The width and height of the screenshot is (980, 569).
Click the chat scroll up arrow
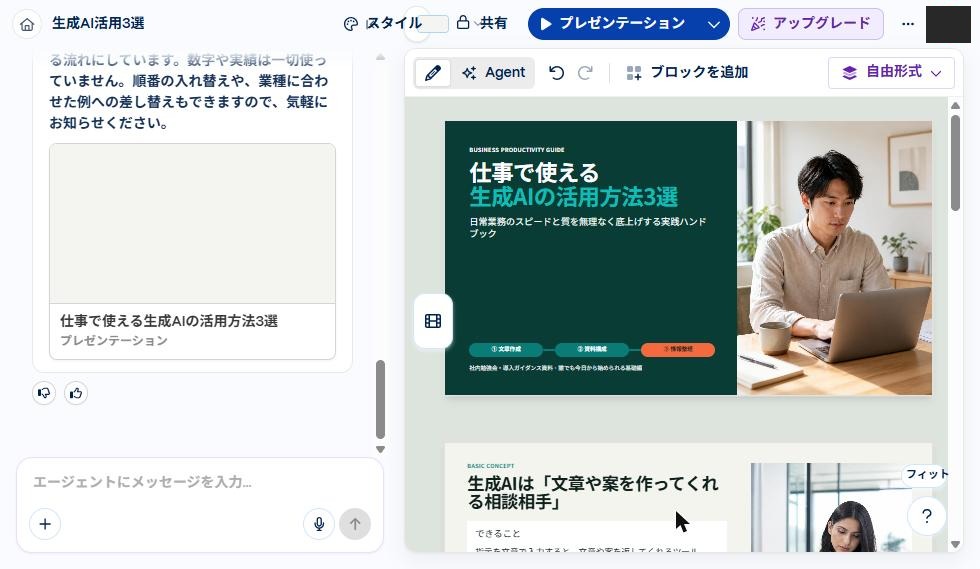(380, 58)
